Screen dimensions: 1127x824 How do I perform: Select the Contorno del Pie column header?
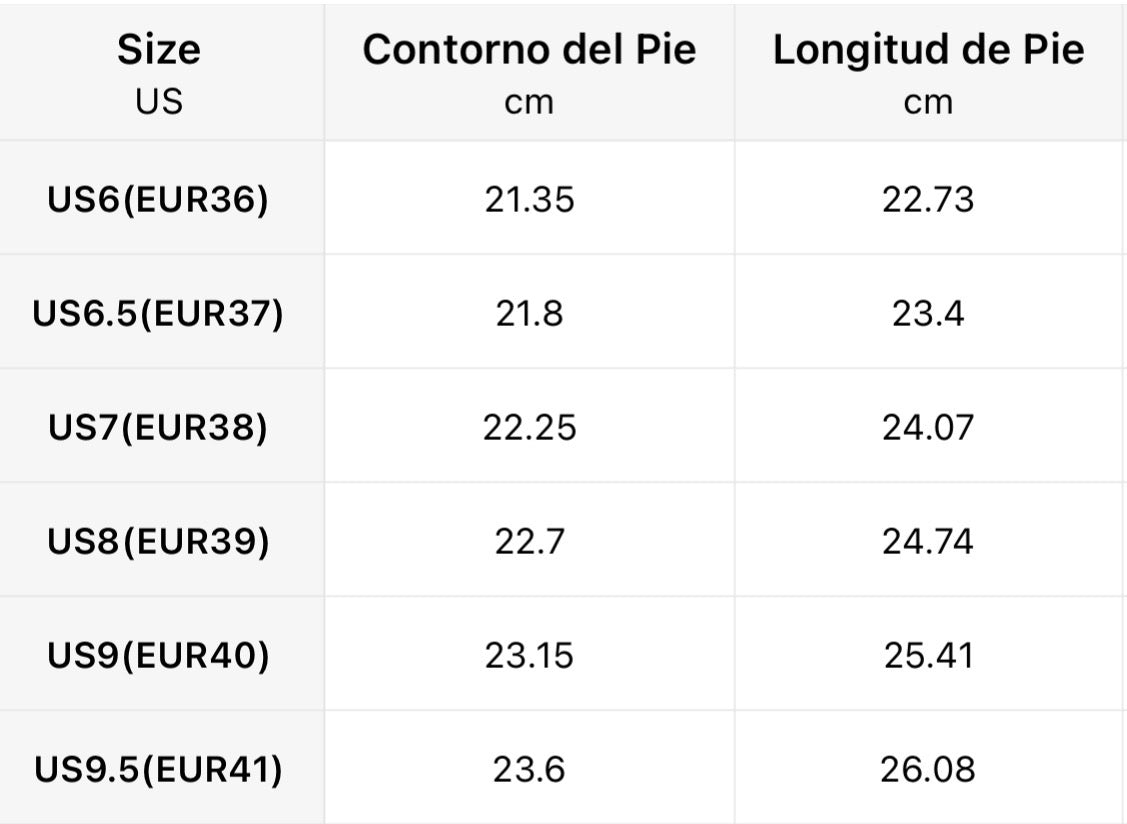click(529, 72)
